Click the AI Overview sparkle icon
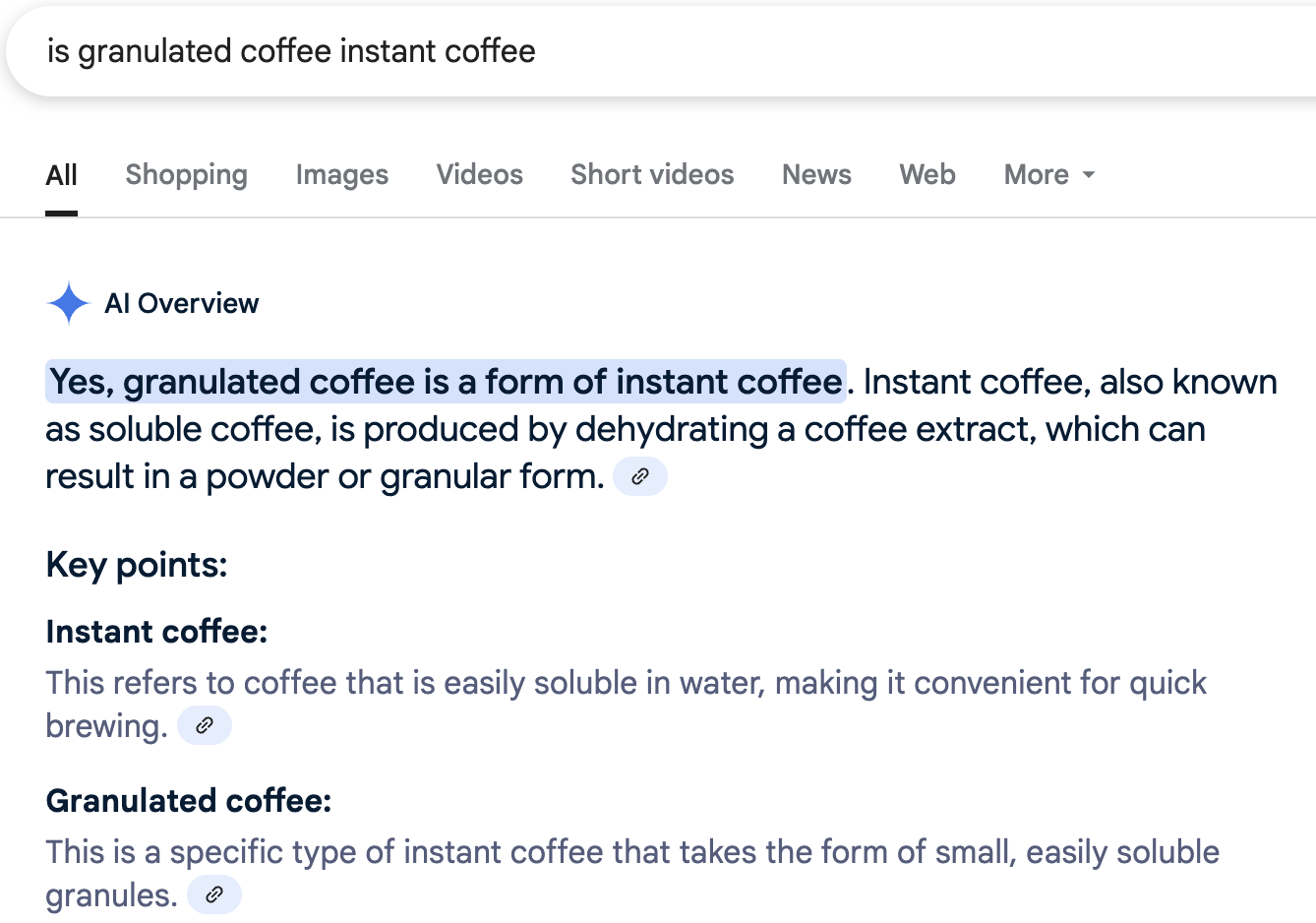The image size is (1316, 923). [68, 303]
